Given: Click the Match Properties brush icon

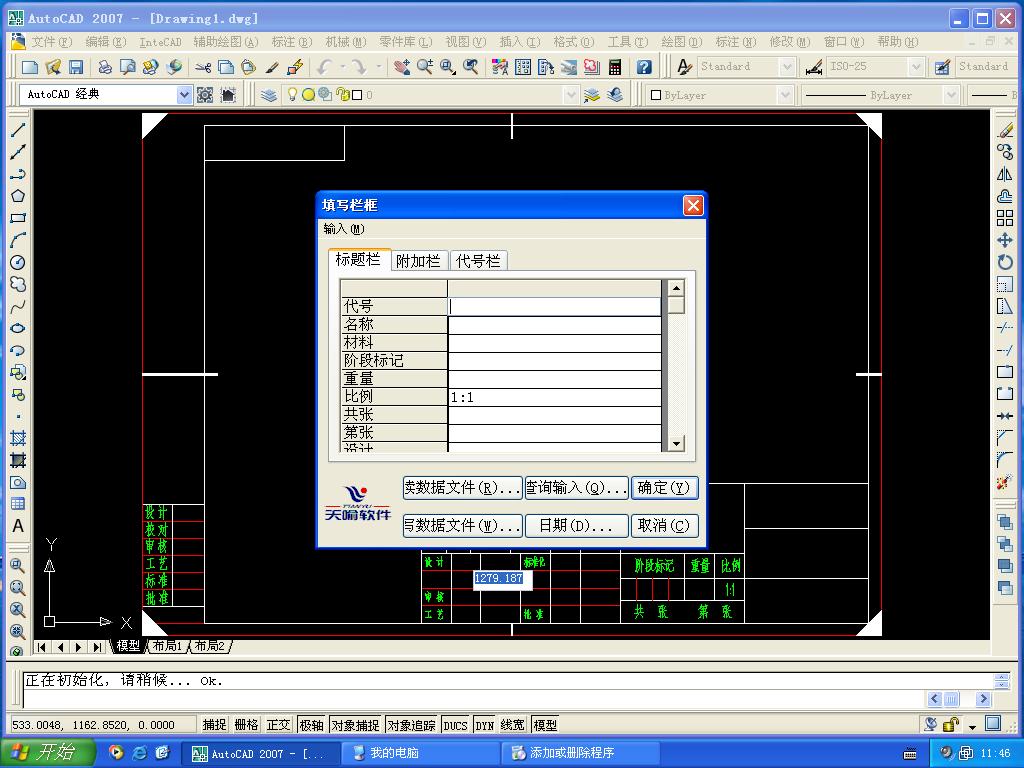Looking at the screenshot, I should [x=272, y=67].
